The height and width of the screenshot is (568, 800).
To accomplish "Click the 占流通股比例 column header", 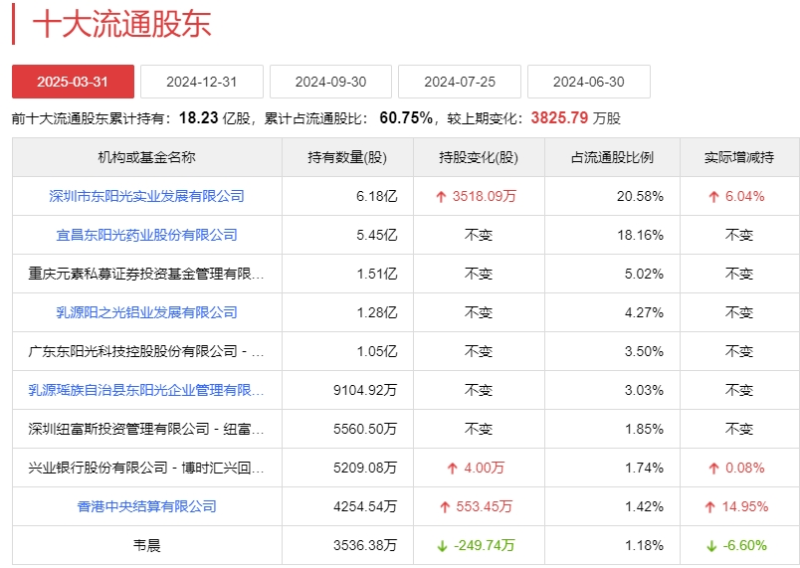I will (x=612, y=157).
